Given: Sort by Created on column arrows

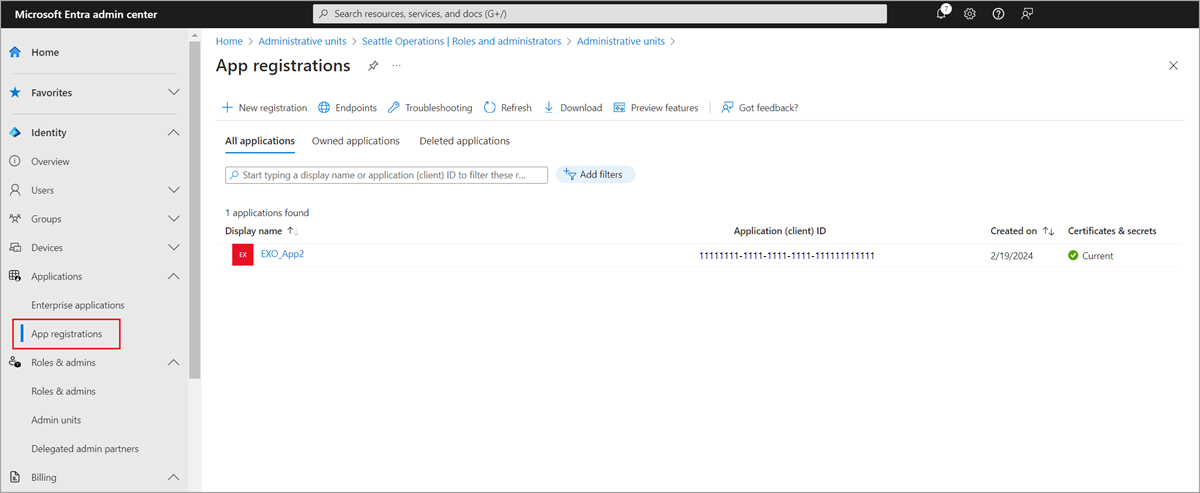Looking at the screenshot, I should 1048,231.
